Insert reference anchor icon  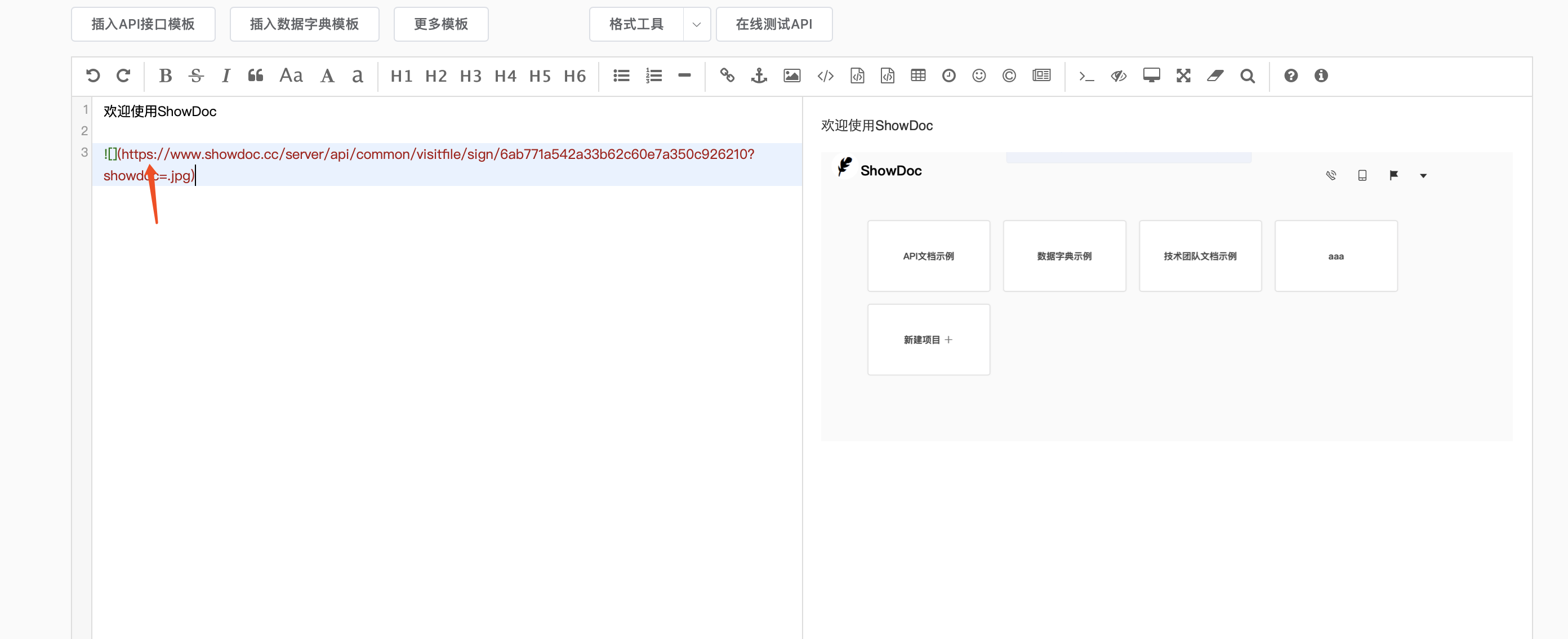coord(759,76)
